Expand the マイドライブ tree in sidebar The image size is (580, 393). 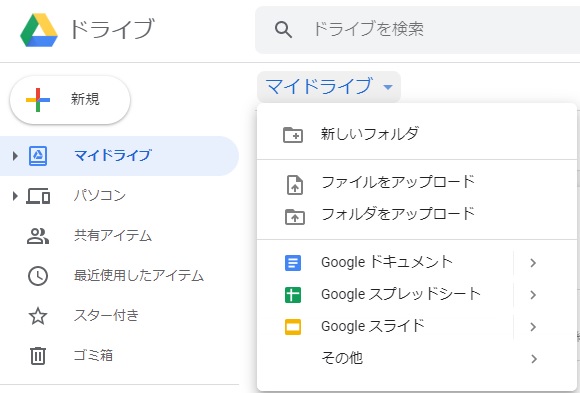[x=15, y=156]
